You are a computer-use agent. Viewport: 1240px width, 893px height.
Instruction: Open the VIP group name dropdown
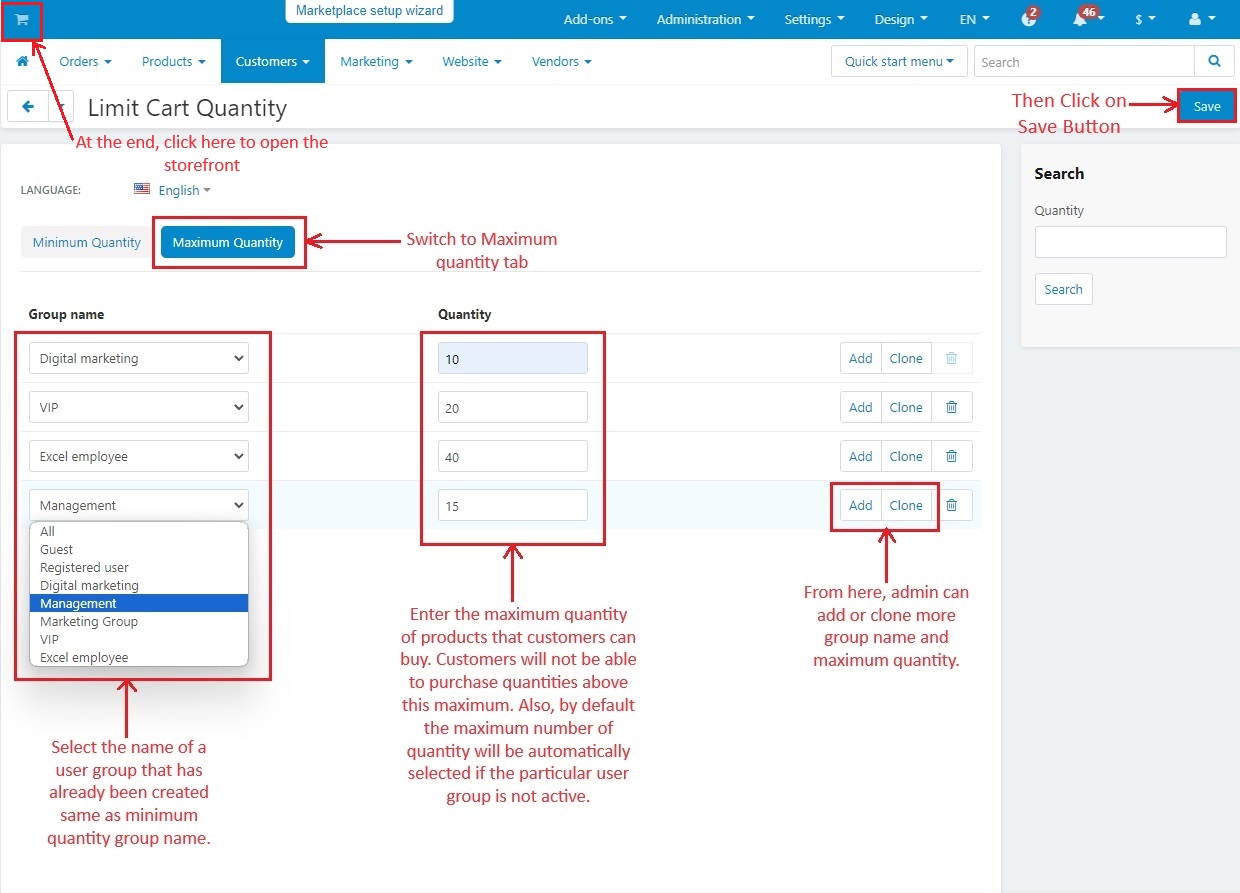point(139,407)
